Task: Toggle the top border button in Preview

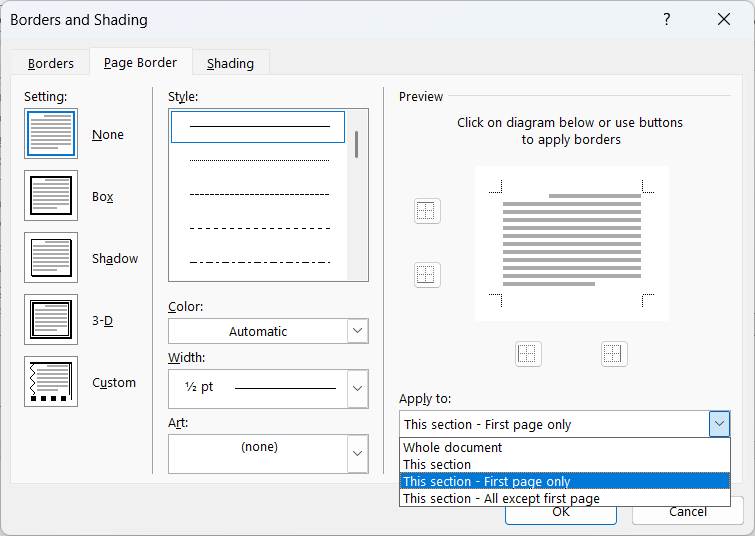Action: (x=427, y=211)
